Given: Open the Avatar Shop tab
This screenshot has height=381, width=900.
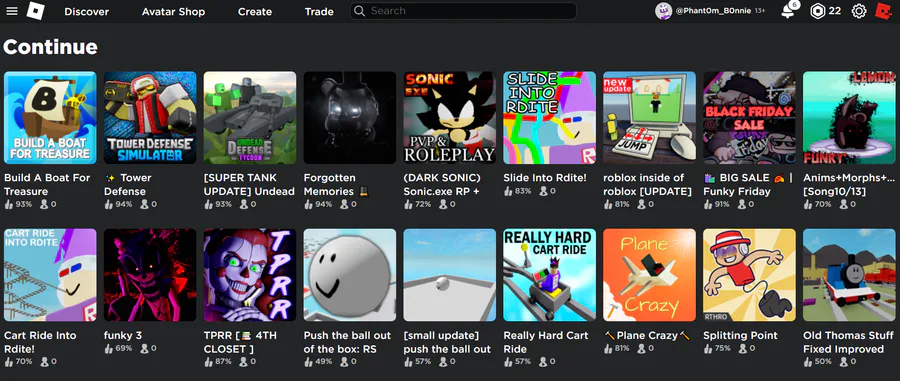Looking at the screenshot, I should coord(173,11).
